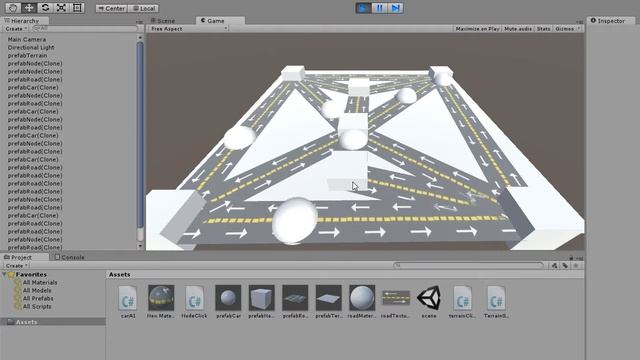Image resolution: width=640 pixels, height=360 pixels.
Task: Select the terrainCli.. script asset
Action: coord(462,302)
